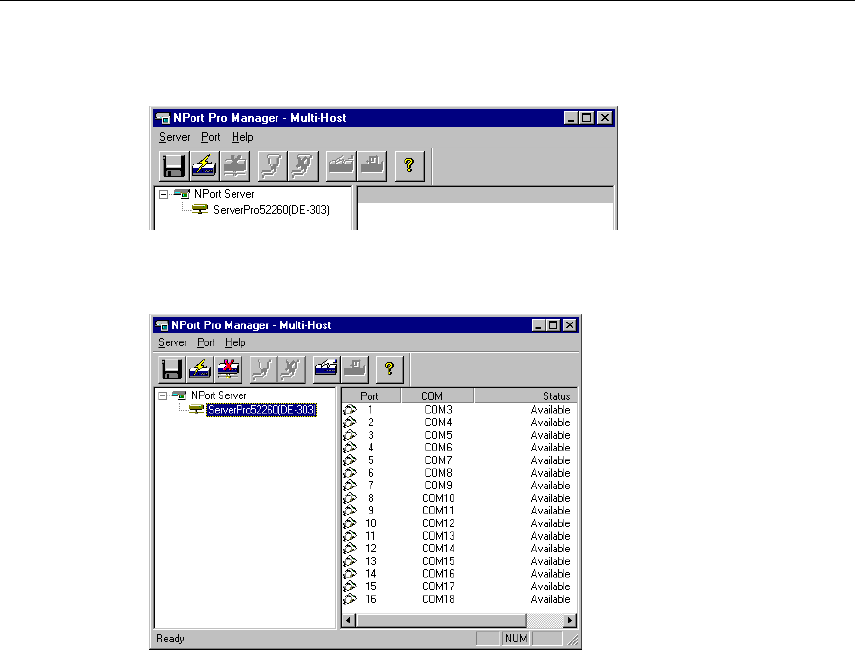This screenshot has height=650, width=855.
Task: Click the title bar app icon of the empty-list window
Action: 162,118
